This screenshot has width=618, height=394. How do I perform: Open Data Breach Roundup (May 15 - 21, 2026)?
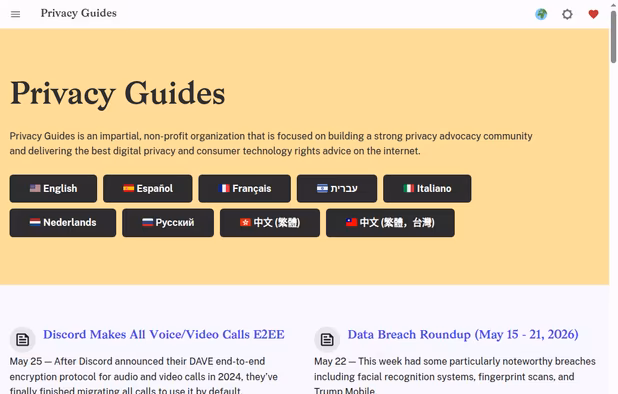(463, 335)
